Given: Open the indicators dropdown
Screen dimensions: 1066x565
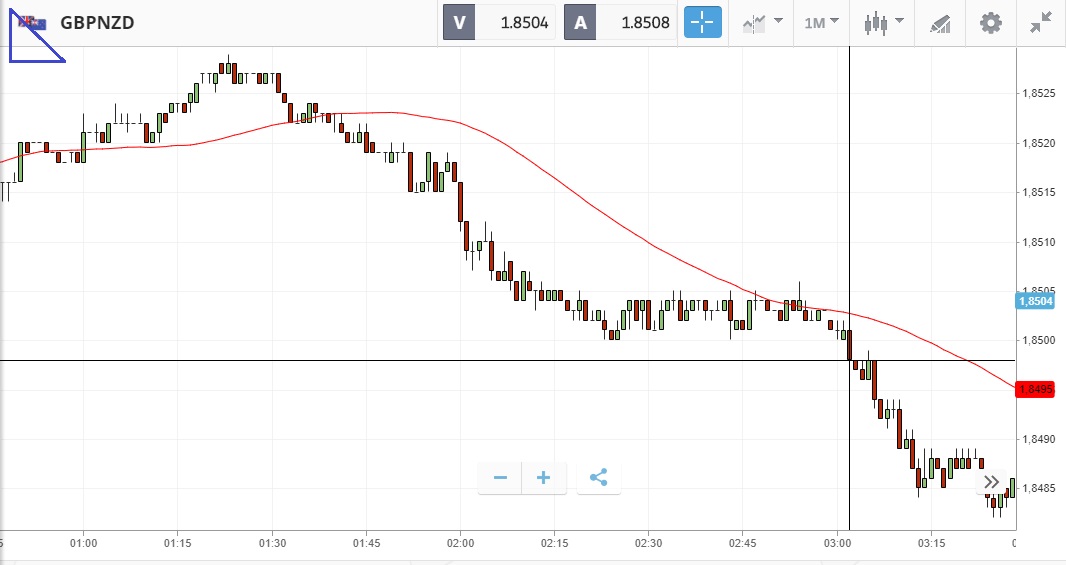Looking at the screenshot, I should coord(762,22).
